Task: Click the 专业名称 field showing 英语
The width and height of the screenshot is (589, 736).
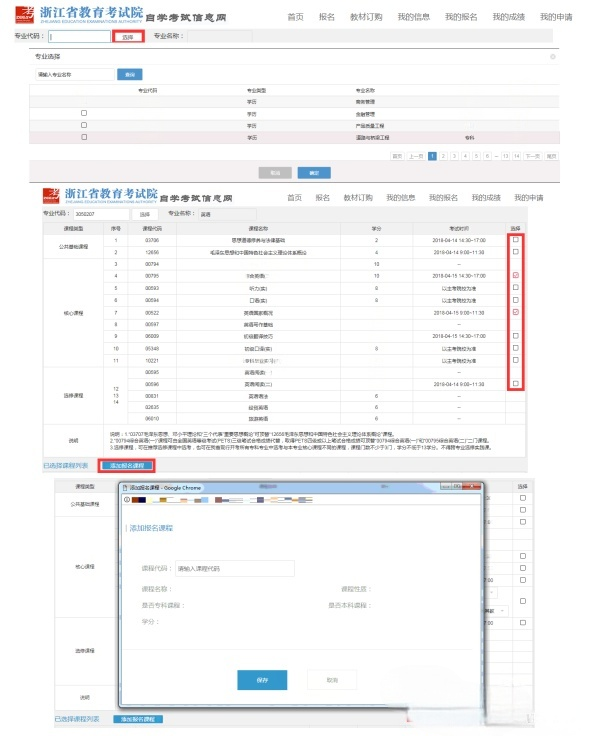Action: [228, 214]
